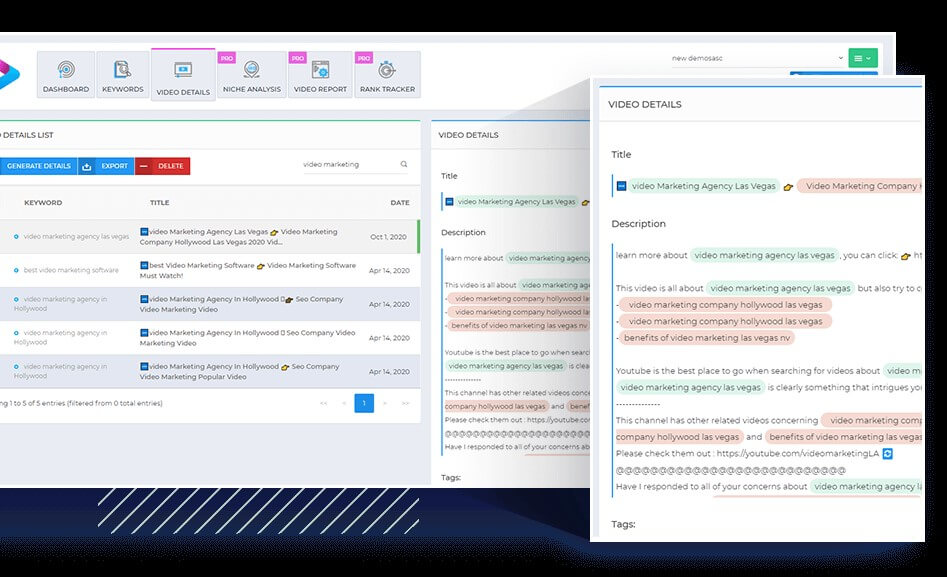Viewport: 947px width, 577px height.
Task: Click 'video Marketing Agency Las Vegas' green tag in front panel
Action: [704, 186]
